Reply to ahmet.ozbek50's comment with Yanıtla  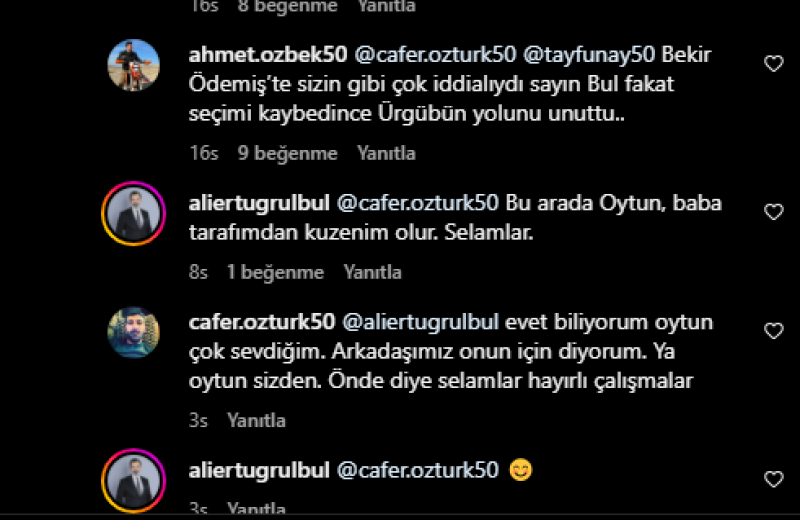click(386, 153)
